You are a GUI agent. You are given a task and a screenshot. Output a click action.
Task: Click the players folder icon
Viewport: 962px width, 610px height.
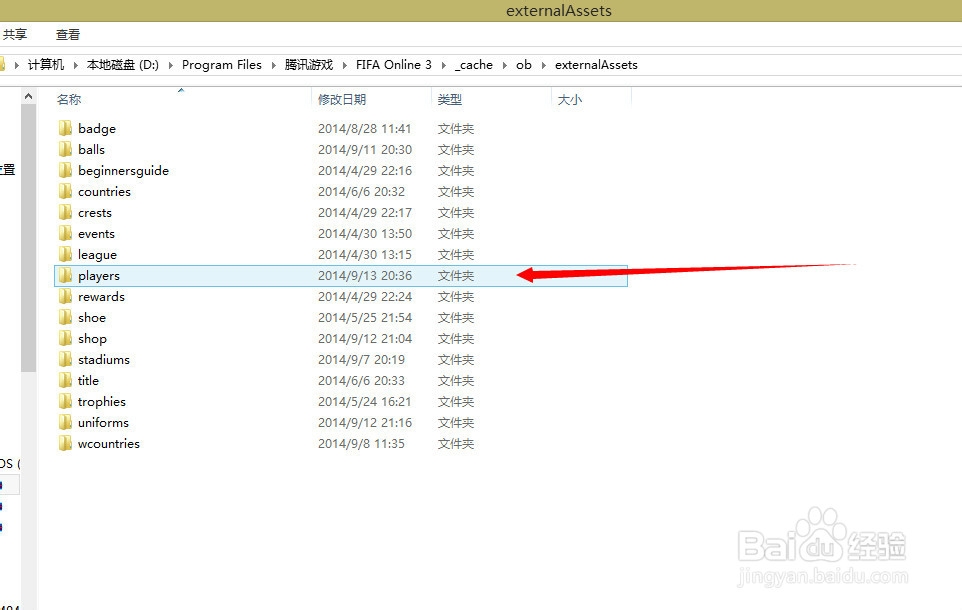(x=65, y=276)
